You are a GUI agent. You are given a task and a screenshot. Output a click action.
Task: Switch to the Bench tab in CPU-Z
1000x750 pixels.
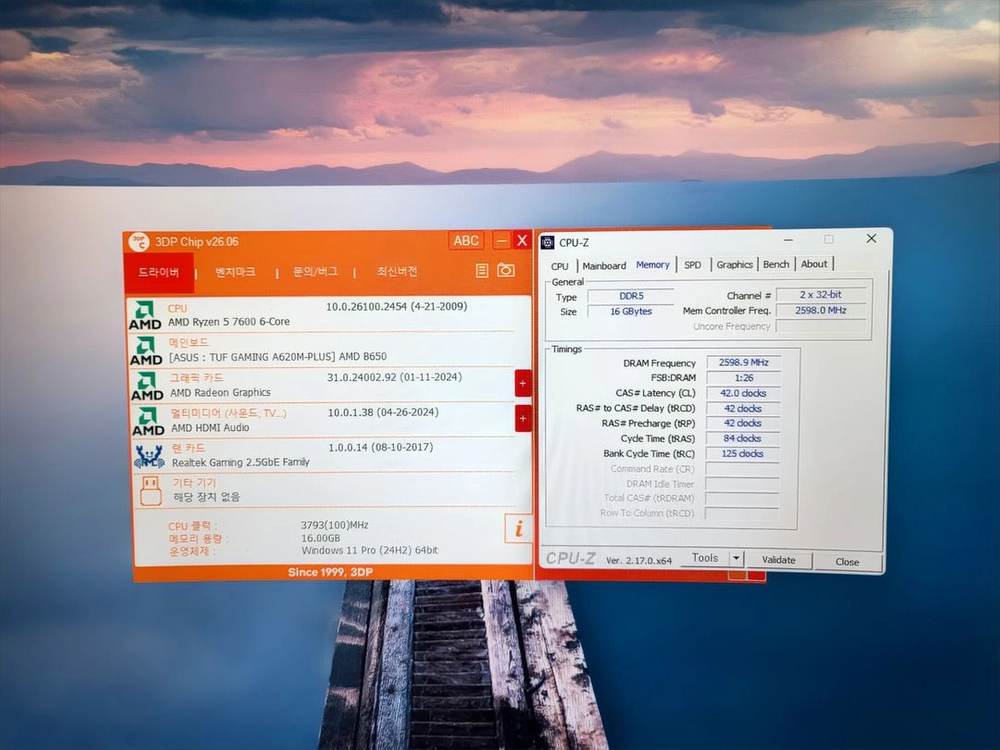[776, 264]
